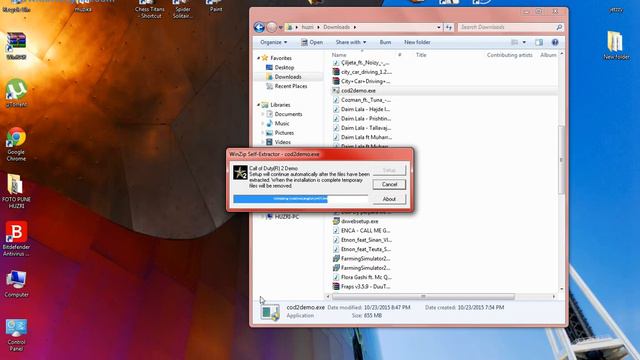Change the view with the views icon
Image resolution: width=640 pixels, height=360 pixels.
click(x=514, y=42)
